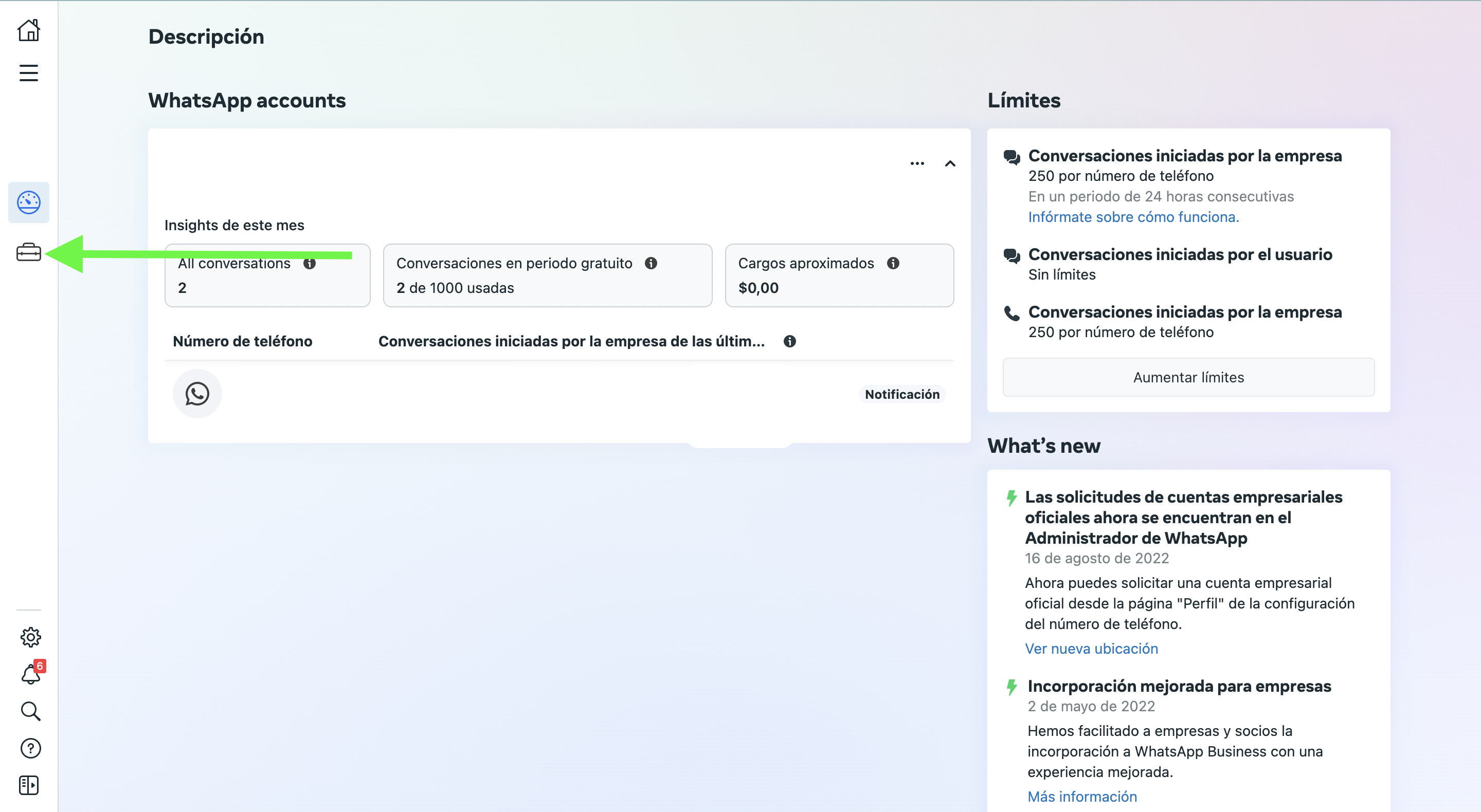Click the Descripción page title

[x=206, y=37]
